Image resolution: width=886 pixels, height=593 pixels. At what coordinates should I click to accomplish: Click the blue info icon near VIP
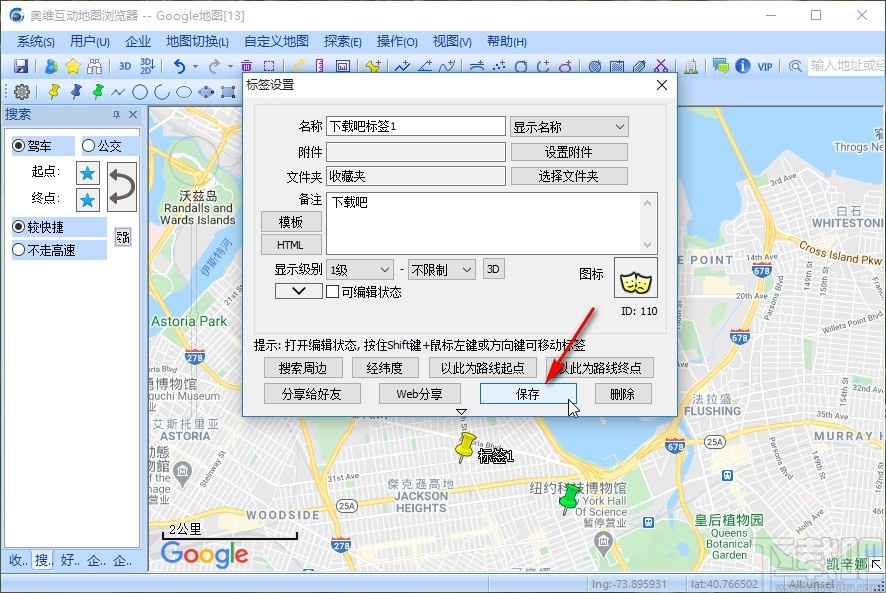click(x=742, y=66)
